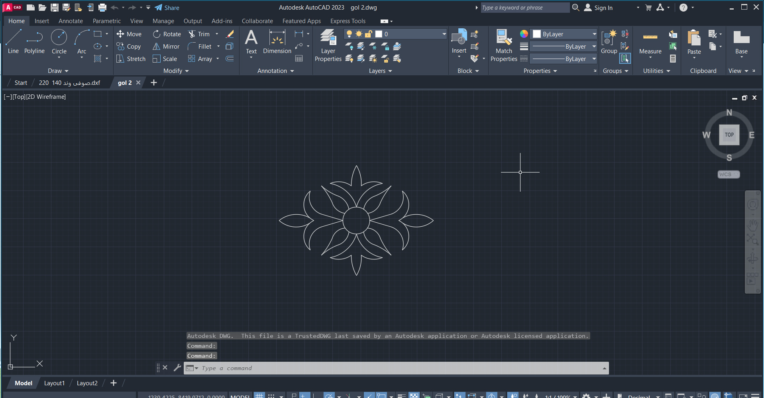This screenshot has width=764, height=398.
Task: Open the layer selection dropdown showing 0
Action: pyautogui.click(x=395, y=34)
